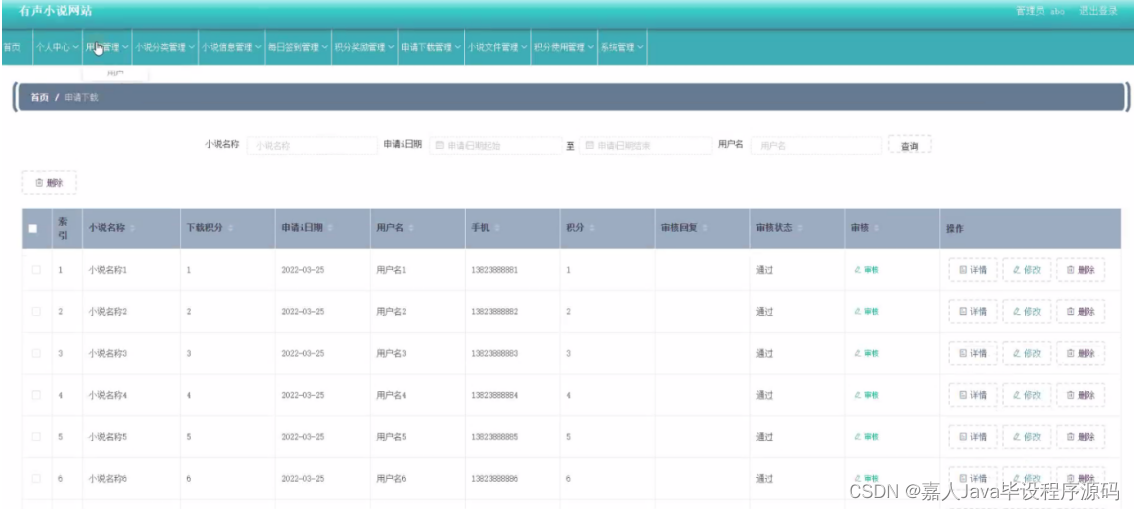Screen dimensions: 1134x511
Task: Tick the select-all checkbox in table header
Action: click(33, 228)
